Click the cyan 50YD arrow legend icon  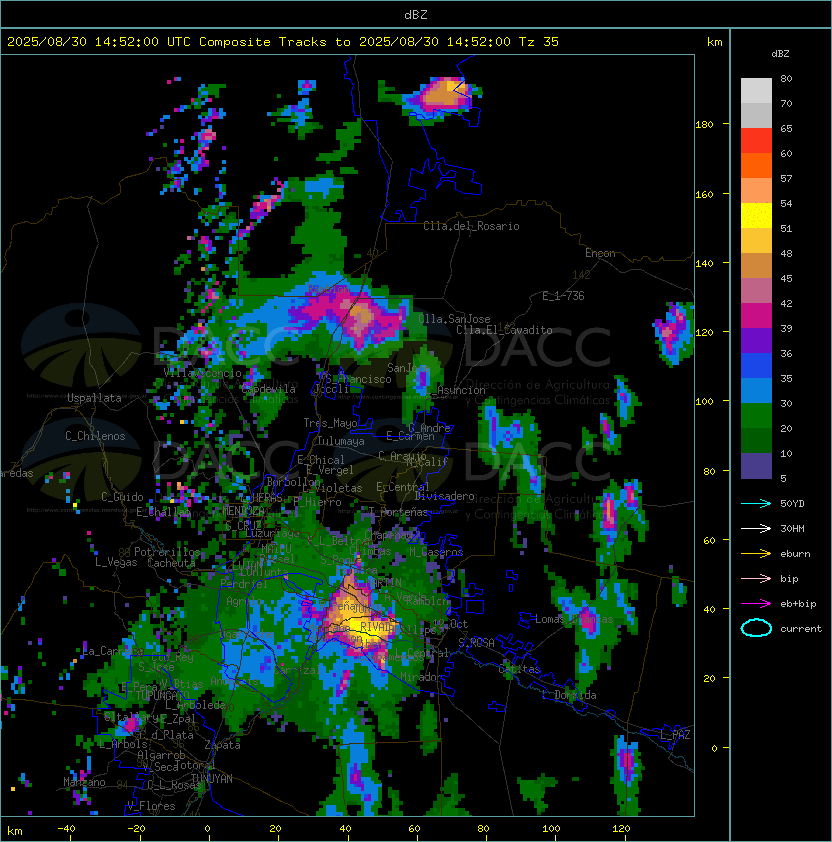[756, 504]
